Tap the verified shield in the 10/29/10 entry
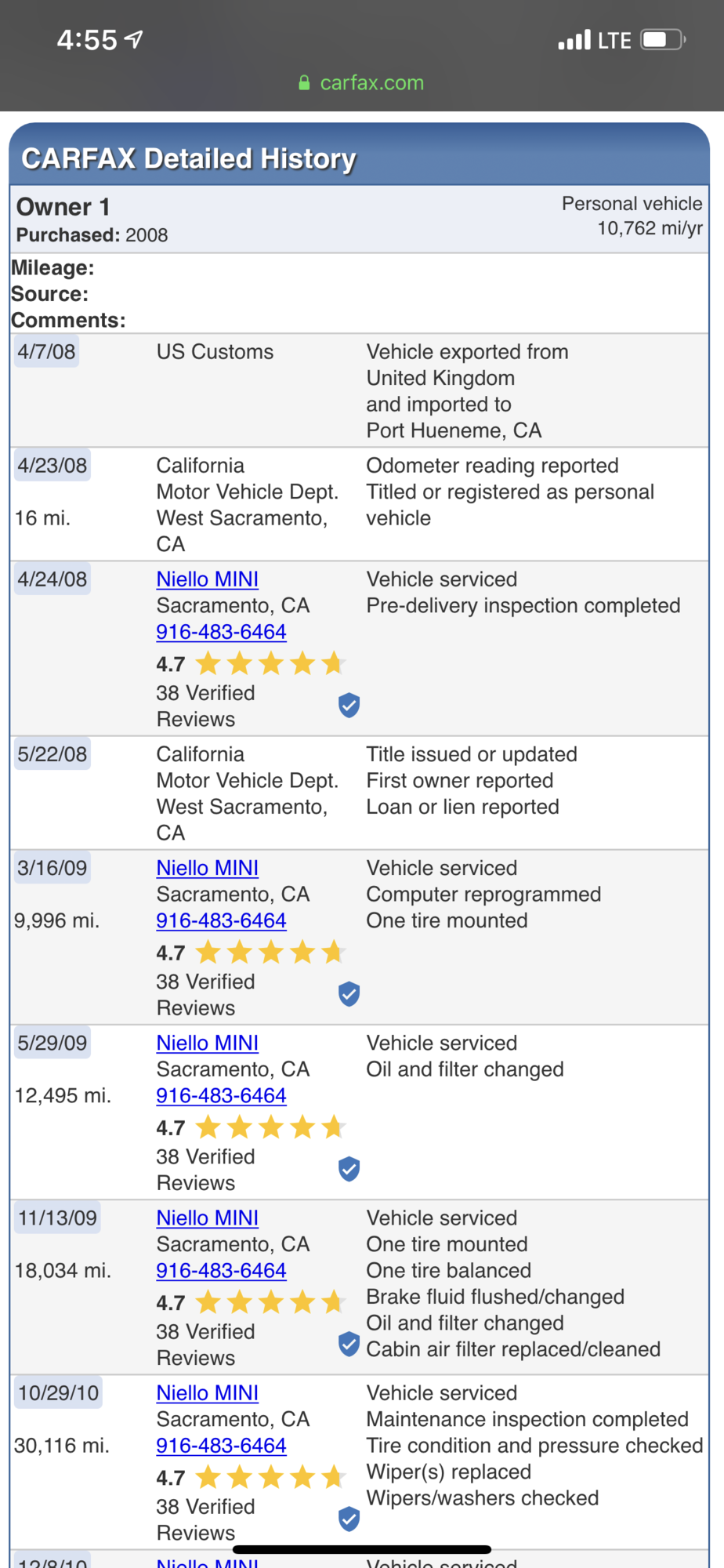Screen dimensions: 724x1568 coord(349,1519)
